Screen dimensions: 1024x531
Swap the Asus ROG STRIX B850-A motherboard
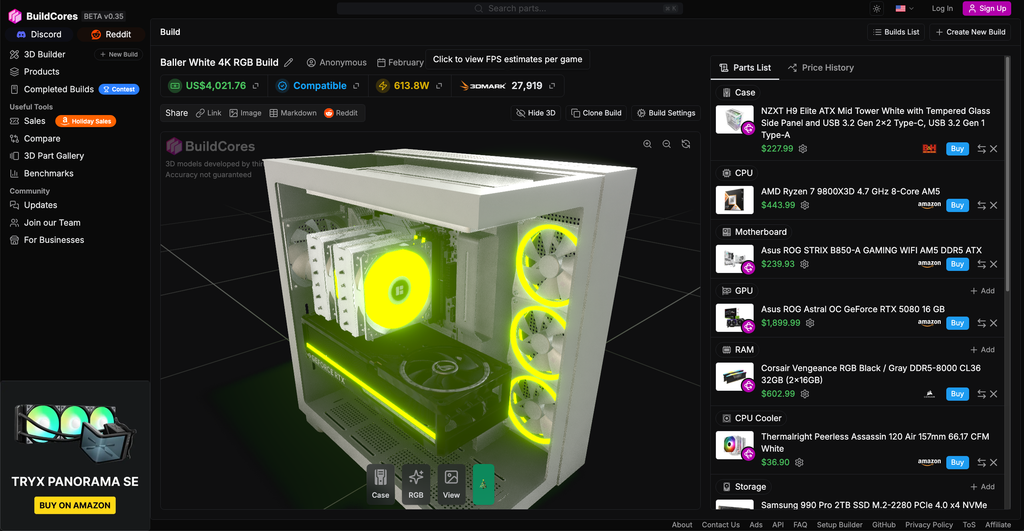(x=982, y=265)
